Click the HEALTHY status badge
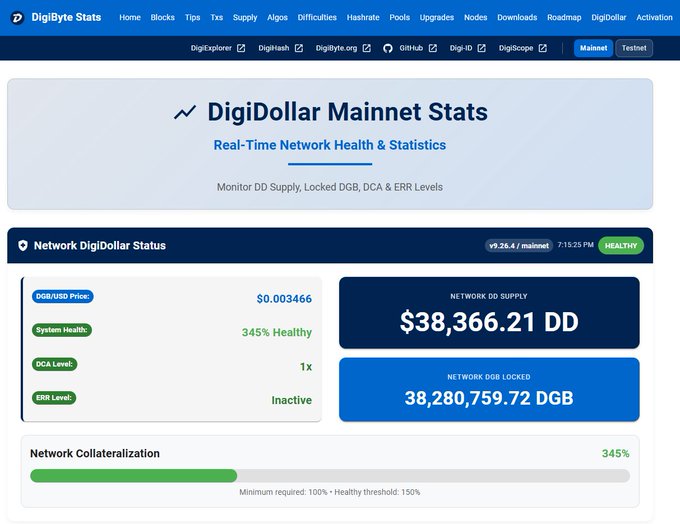The height and width of the screenshot is (524, 680). [621, 246]
